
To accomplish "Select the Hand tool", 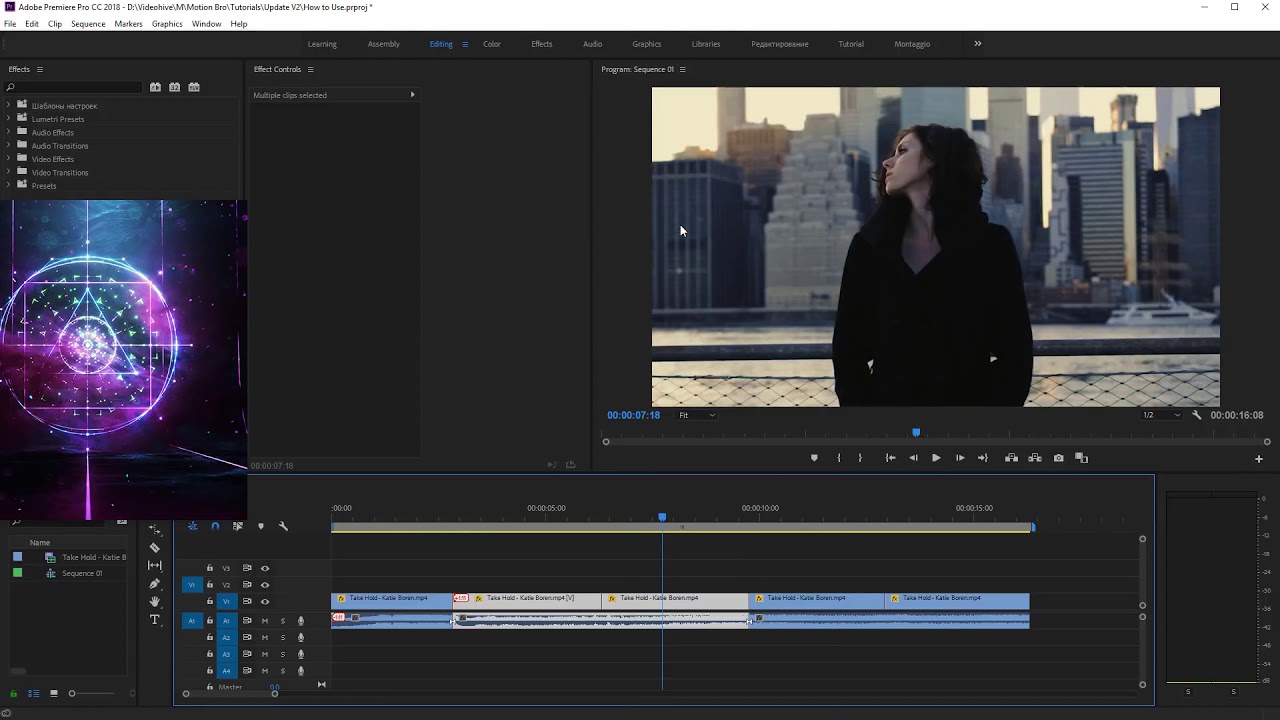I will click(154, 602).
